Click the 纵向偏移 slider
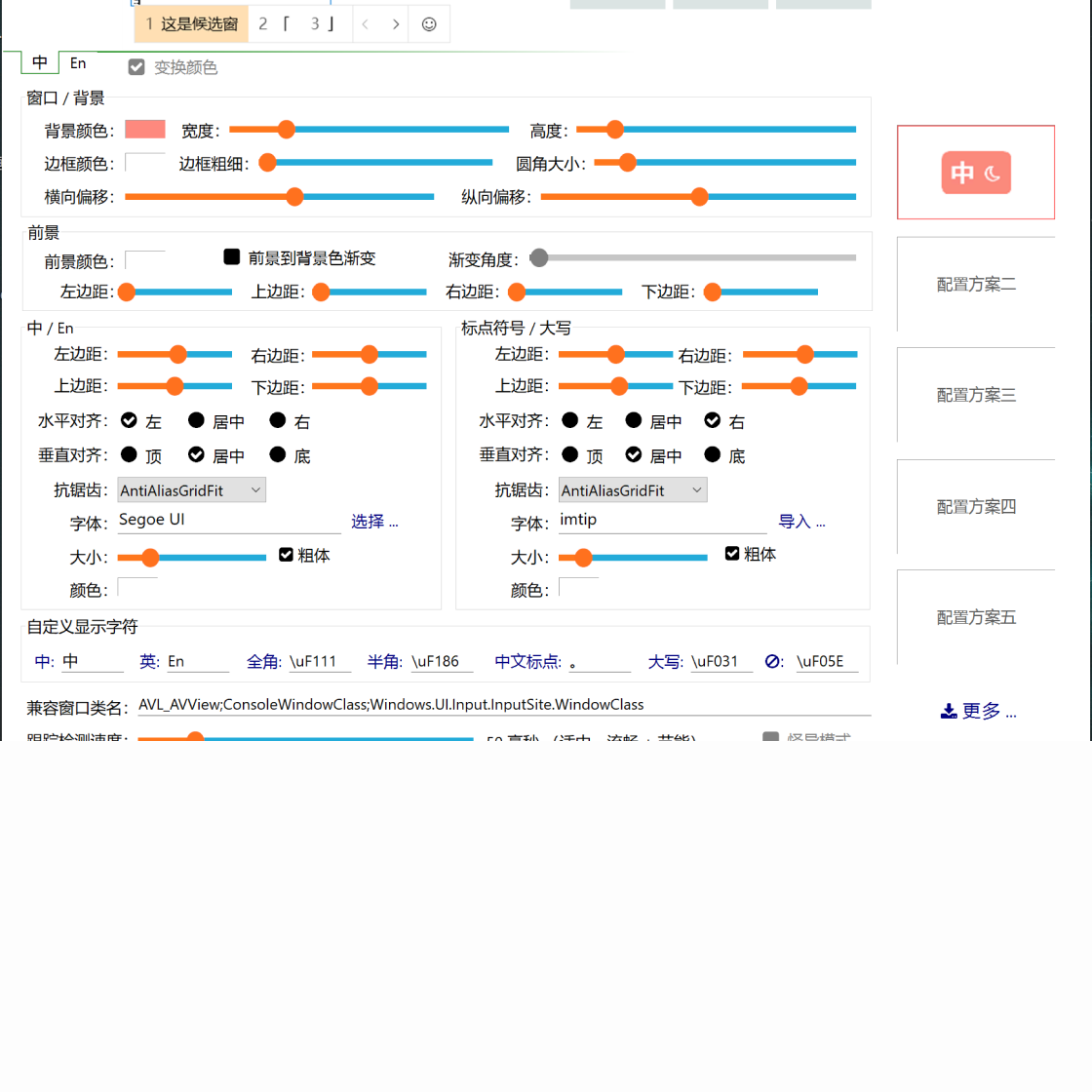 click(698, 196)
